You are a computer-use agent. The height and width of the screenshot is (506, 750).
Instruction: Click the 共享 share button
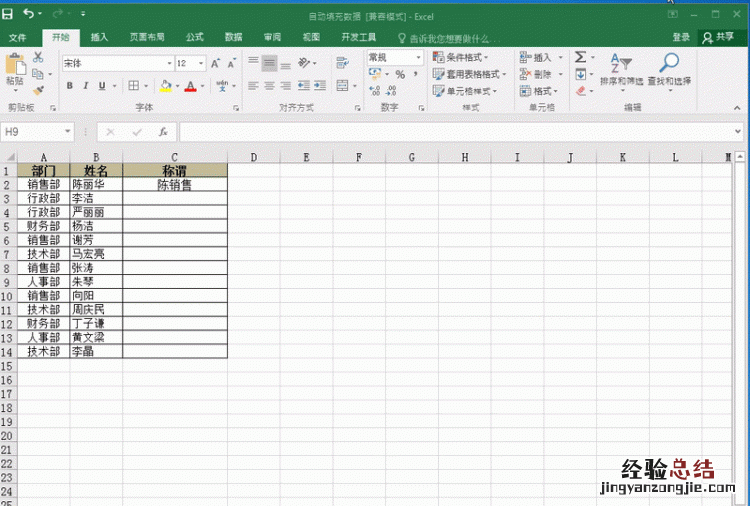click(x=718, y=37)
